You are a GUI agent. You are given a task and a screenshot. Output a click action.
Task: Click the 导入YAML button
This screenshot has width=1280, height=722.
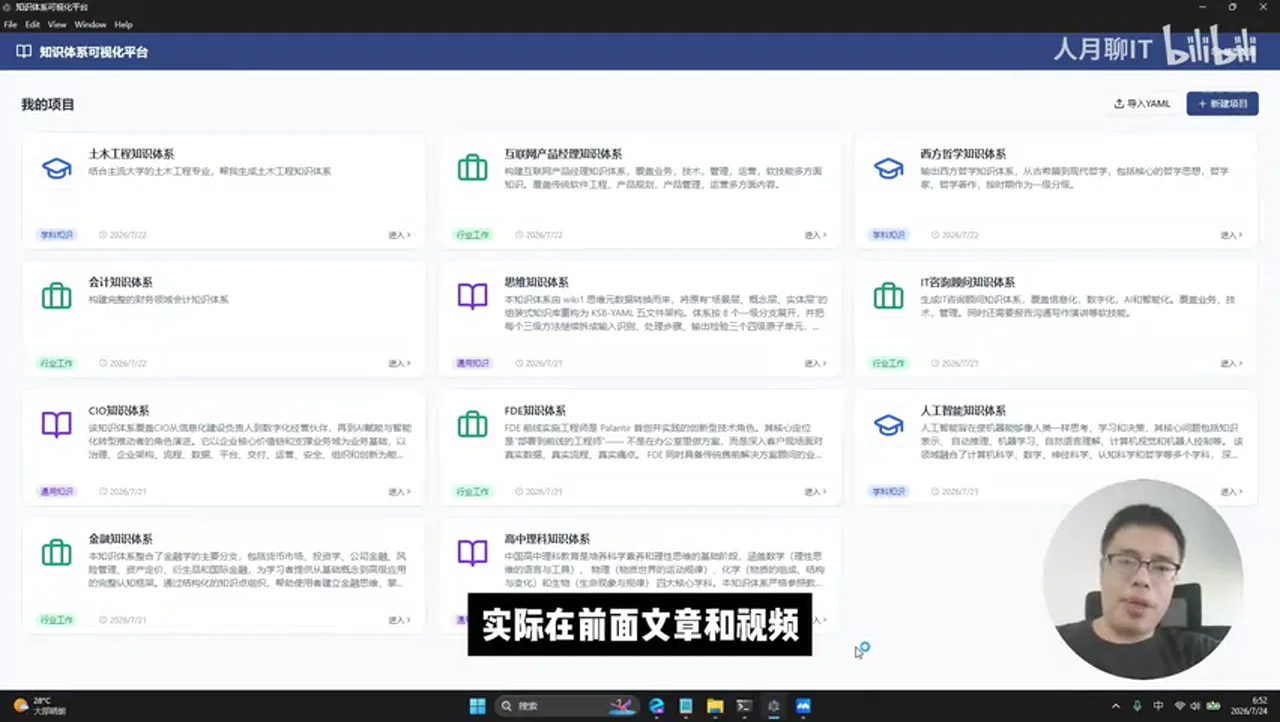[1142, 104]
